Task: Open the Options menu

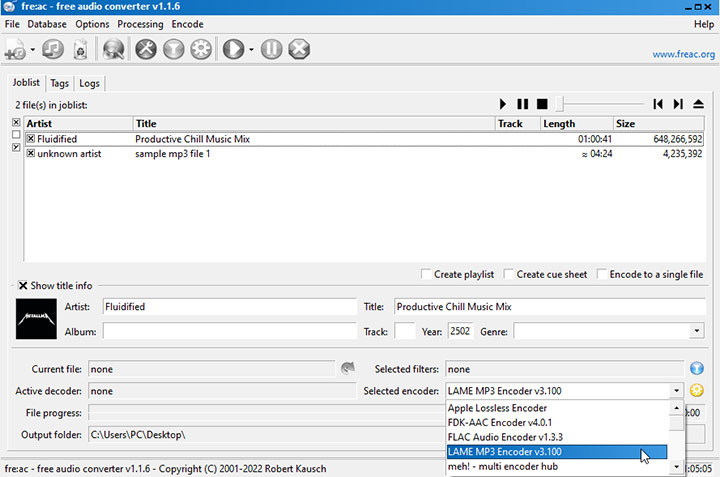Action: pos(92,24)
